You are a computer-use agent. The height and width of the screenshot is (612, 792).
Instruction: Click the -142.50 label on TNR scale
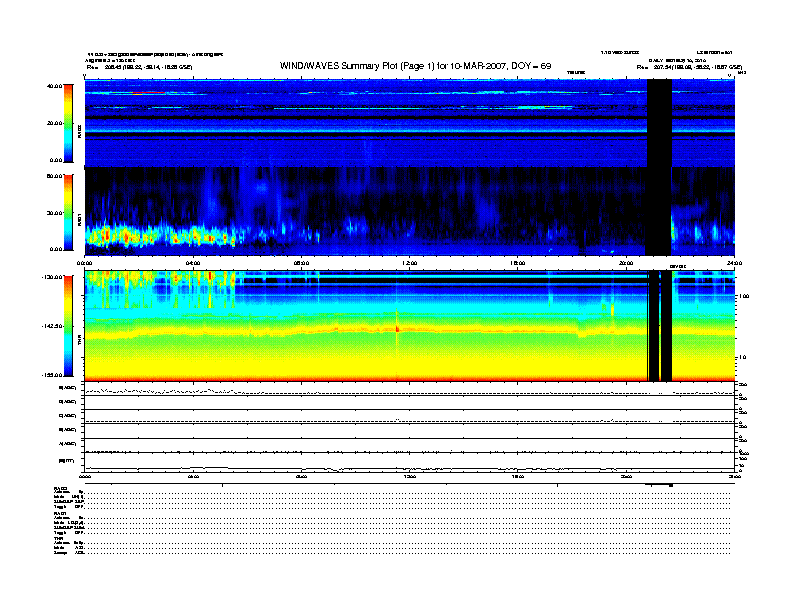pos(52,326)
